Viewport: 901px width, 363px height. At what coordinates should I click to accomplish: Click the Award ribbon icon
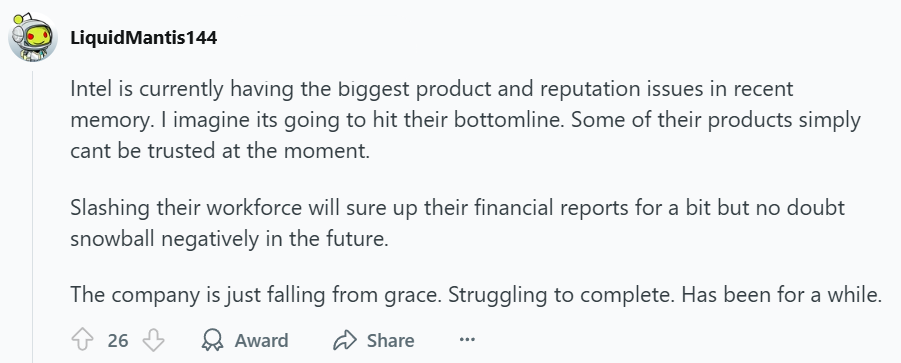(x=213, y=341)
